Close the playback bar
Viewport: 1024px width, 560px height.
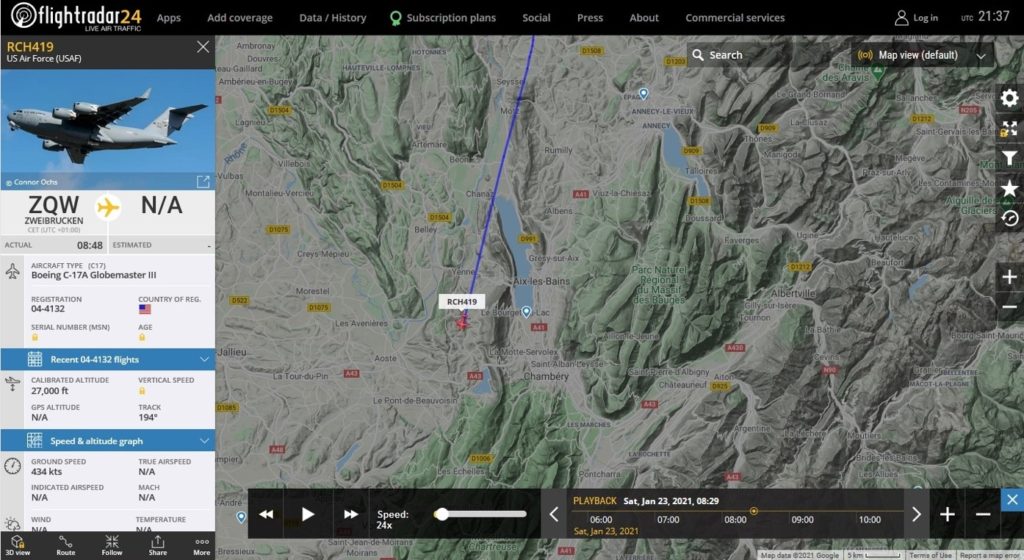[x=1012, y=500]
